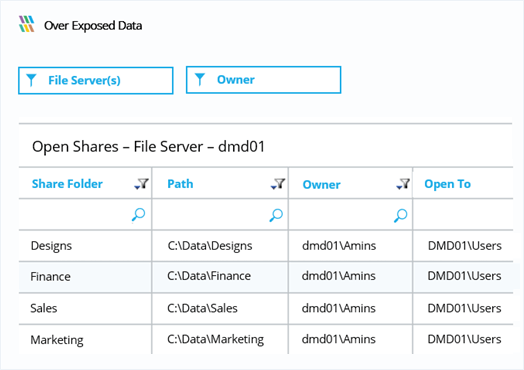Open the File Server(s) filter dropdown
The width and height of the screenshot is (524, 370).
click(x=96, y=81)
